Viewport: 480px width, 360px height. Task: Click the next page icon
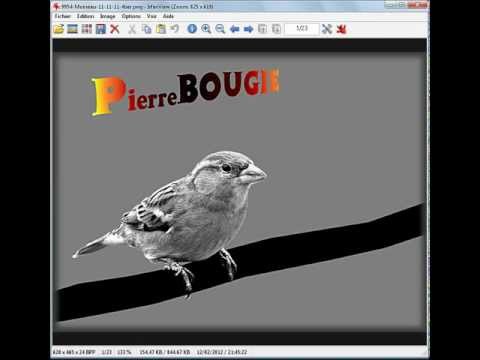(x=276, y=29)
